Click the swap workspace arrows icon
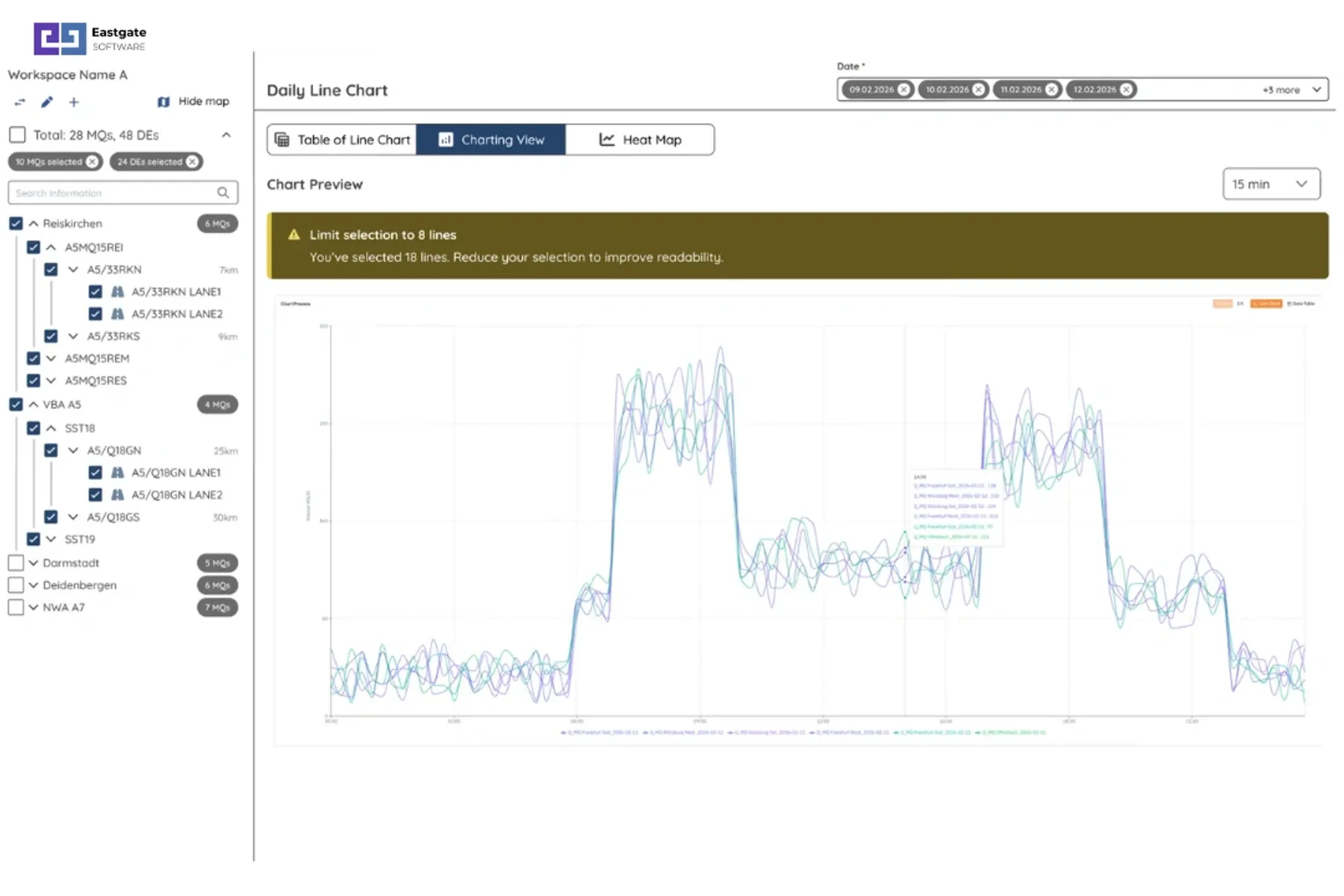 pyautogui.click(x=20, y=102)
